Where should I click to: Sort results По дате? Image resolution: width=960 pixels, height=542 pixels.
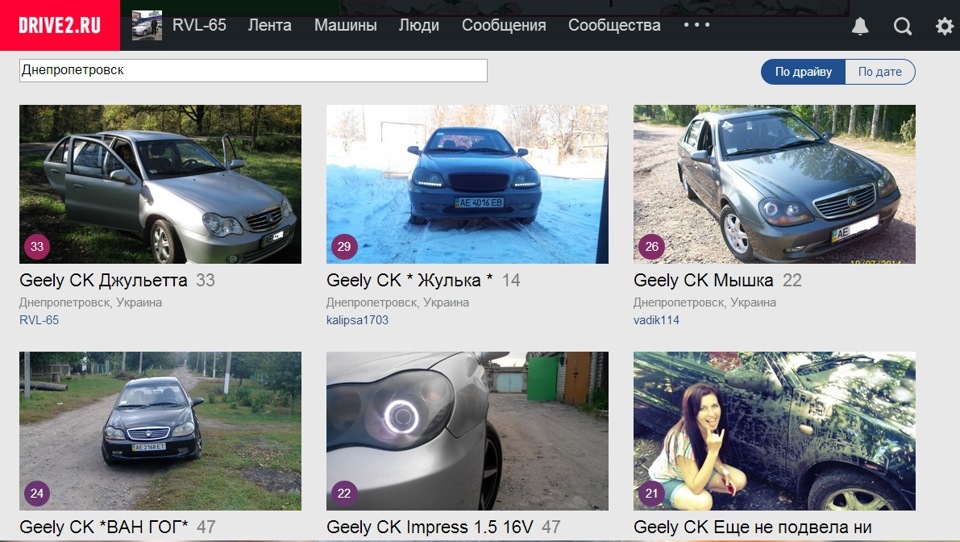pos(880,72)
